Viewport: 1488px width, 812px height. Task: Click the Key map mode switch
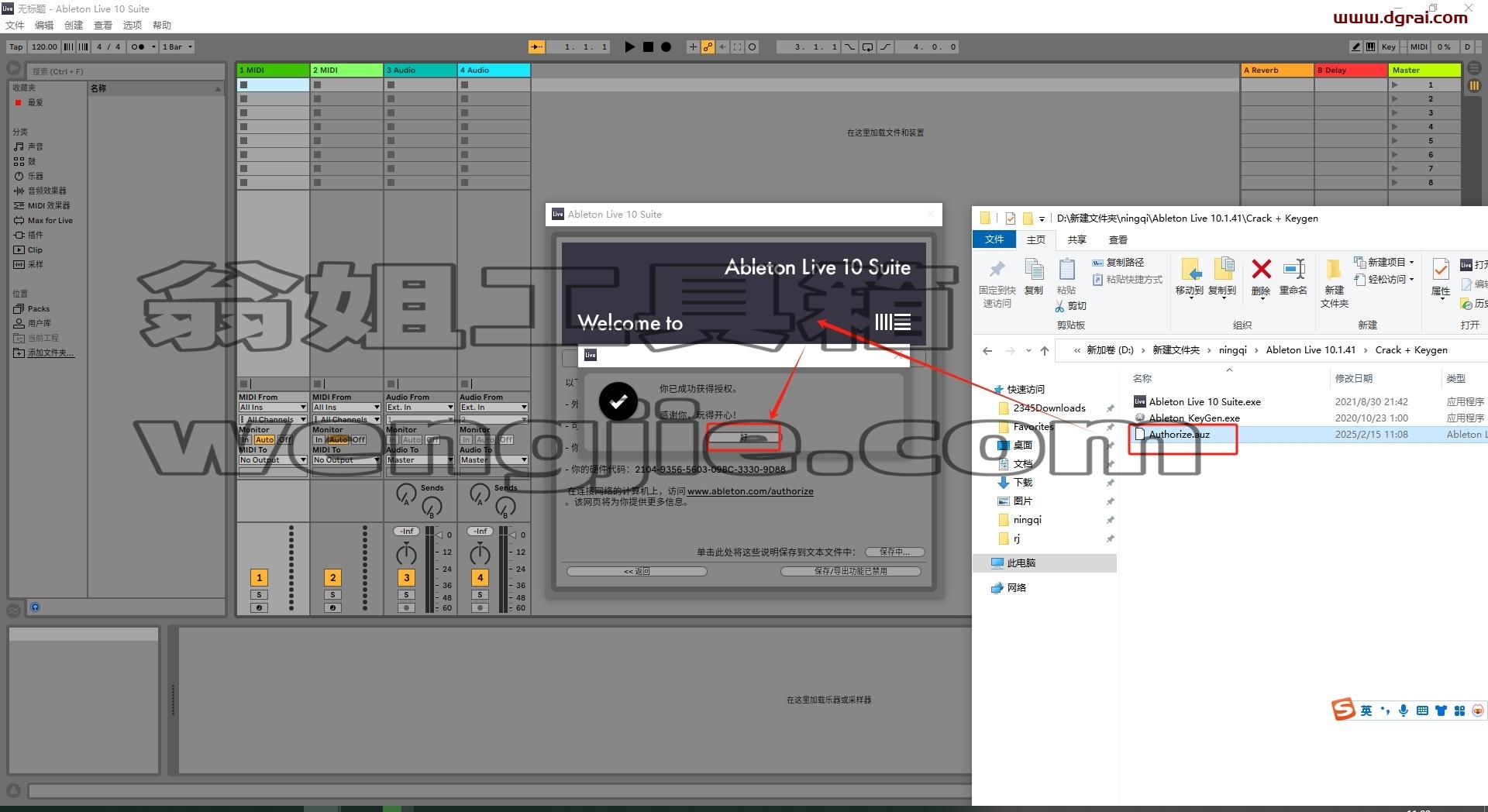[x=1389, y=47]
